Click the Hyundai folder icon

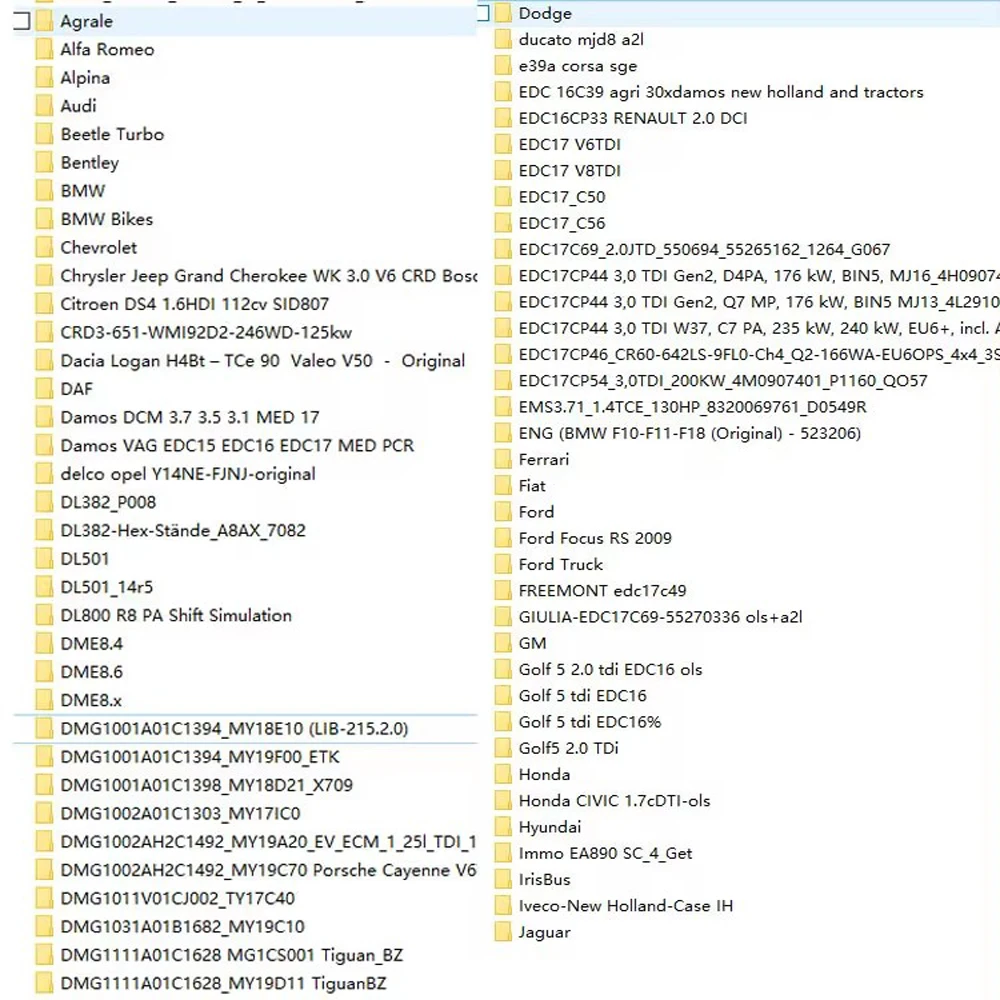(x=503, y=827)
